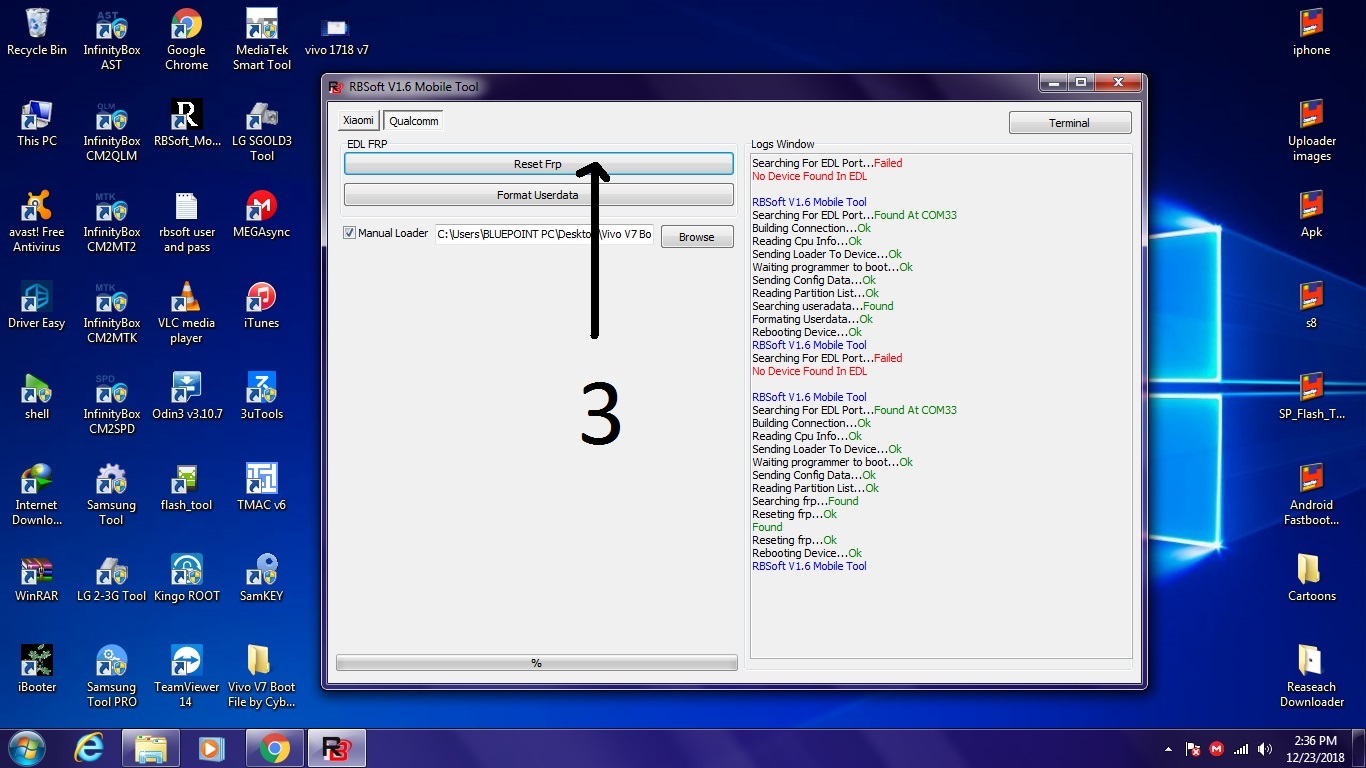The image size is (1366, 768).
Task: Open iBooter desktop icon
Action: (37, 669)
